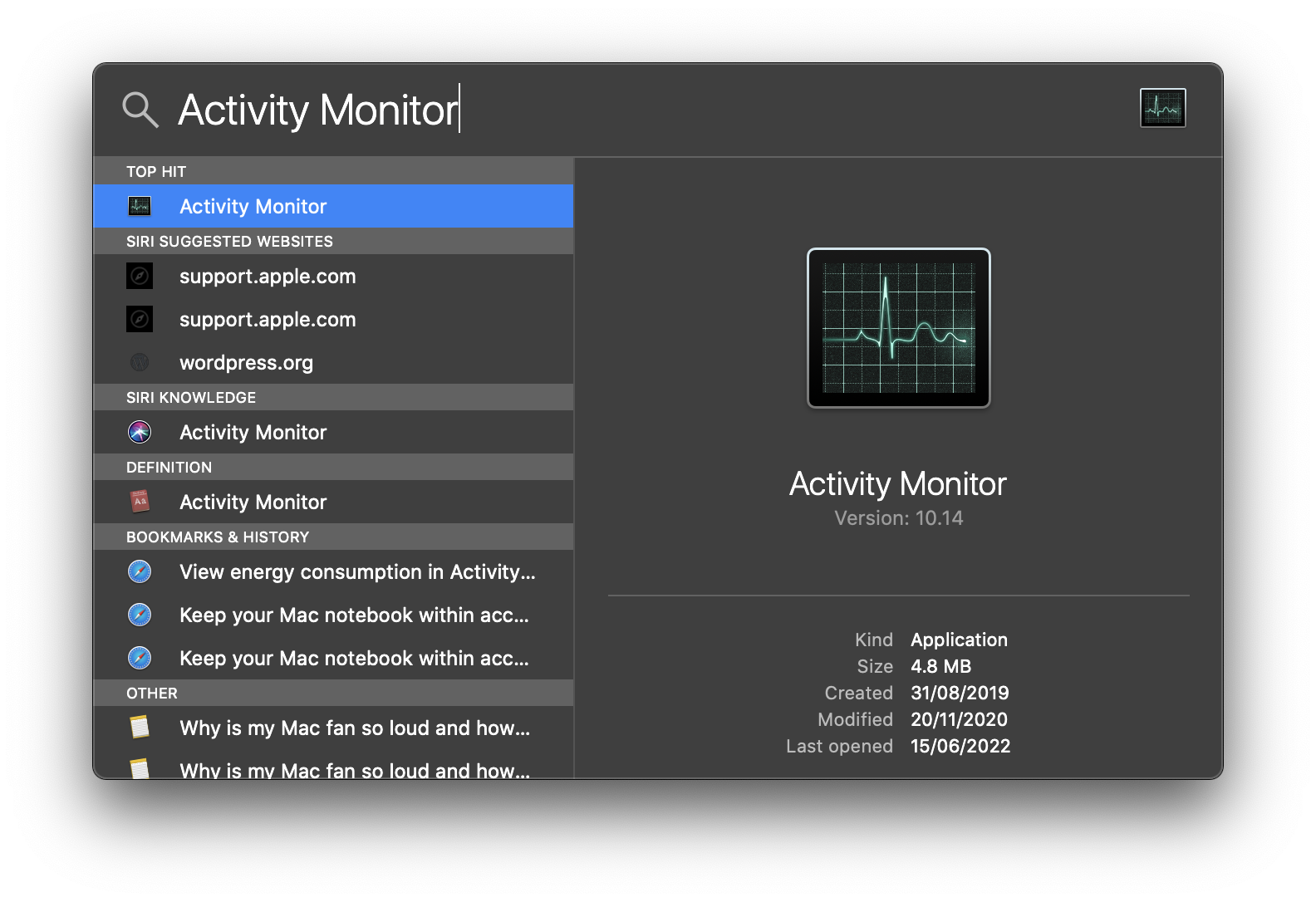The image size is (1316, 902).
Task: Click the Siri icon under Siri Knowledge
Action: [x=140, y=432]
